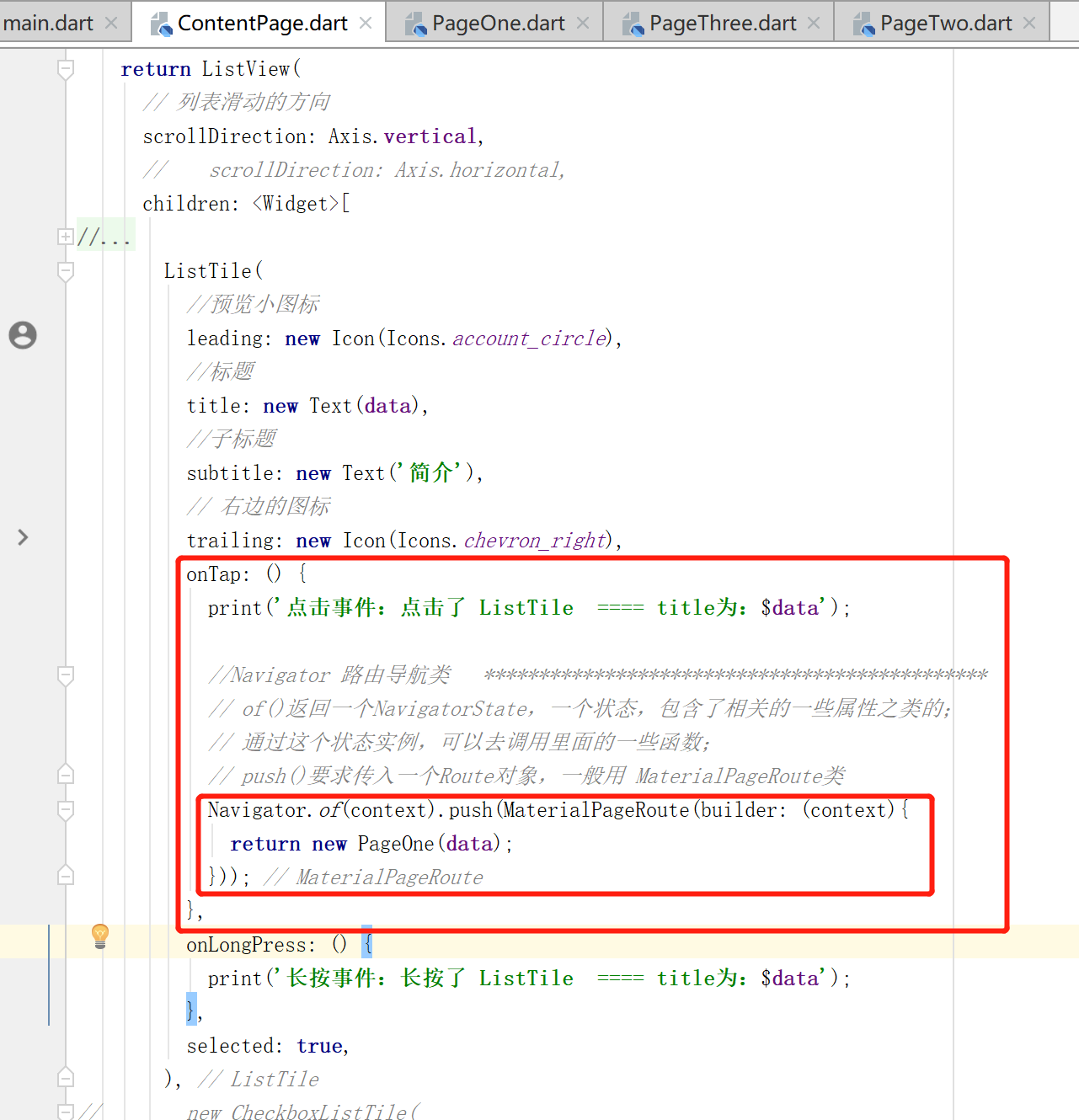Viewport: 1079px width, 1120px height.
Task: Click the '// 列表滑动的方向' comment
Action: click(x=236, y=103)
